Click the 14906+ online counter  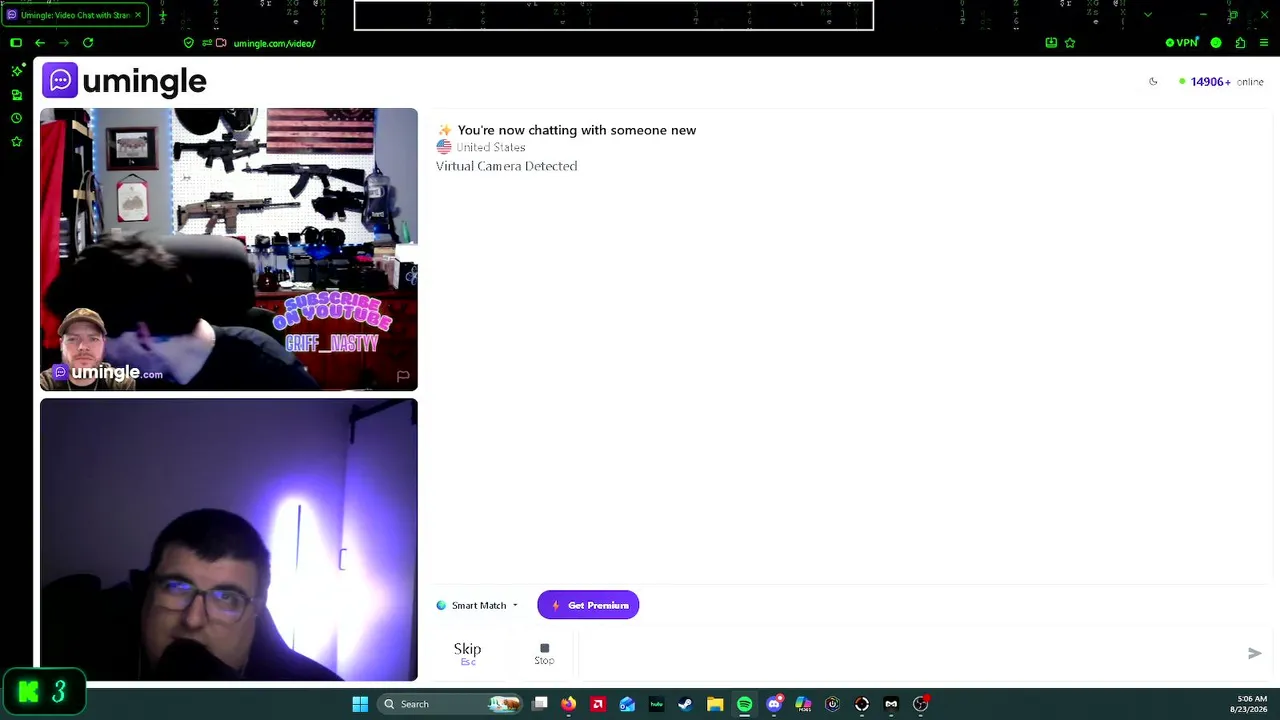point(1221,82)
